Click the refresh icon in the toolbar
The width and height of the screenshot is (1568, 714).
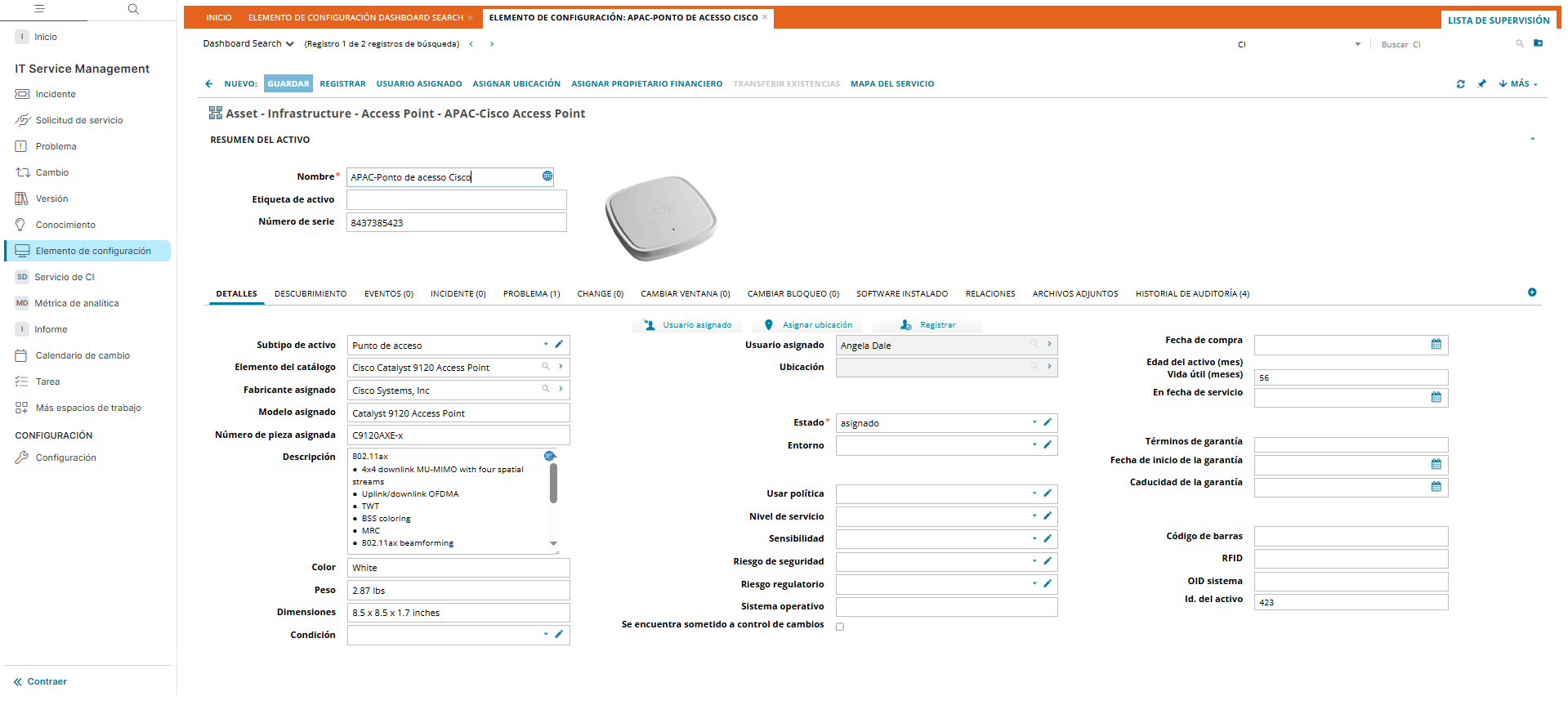[1460, 84]
